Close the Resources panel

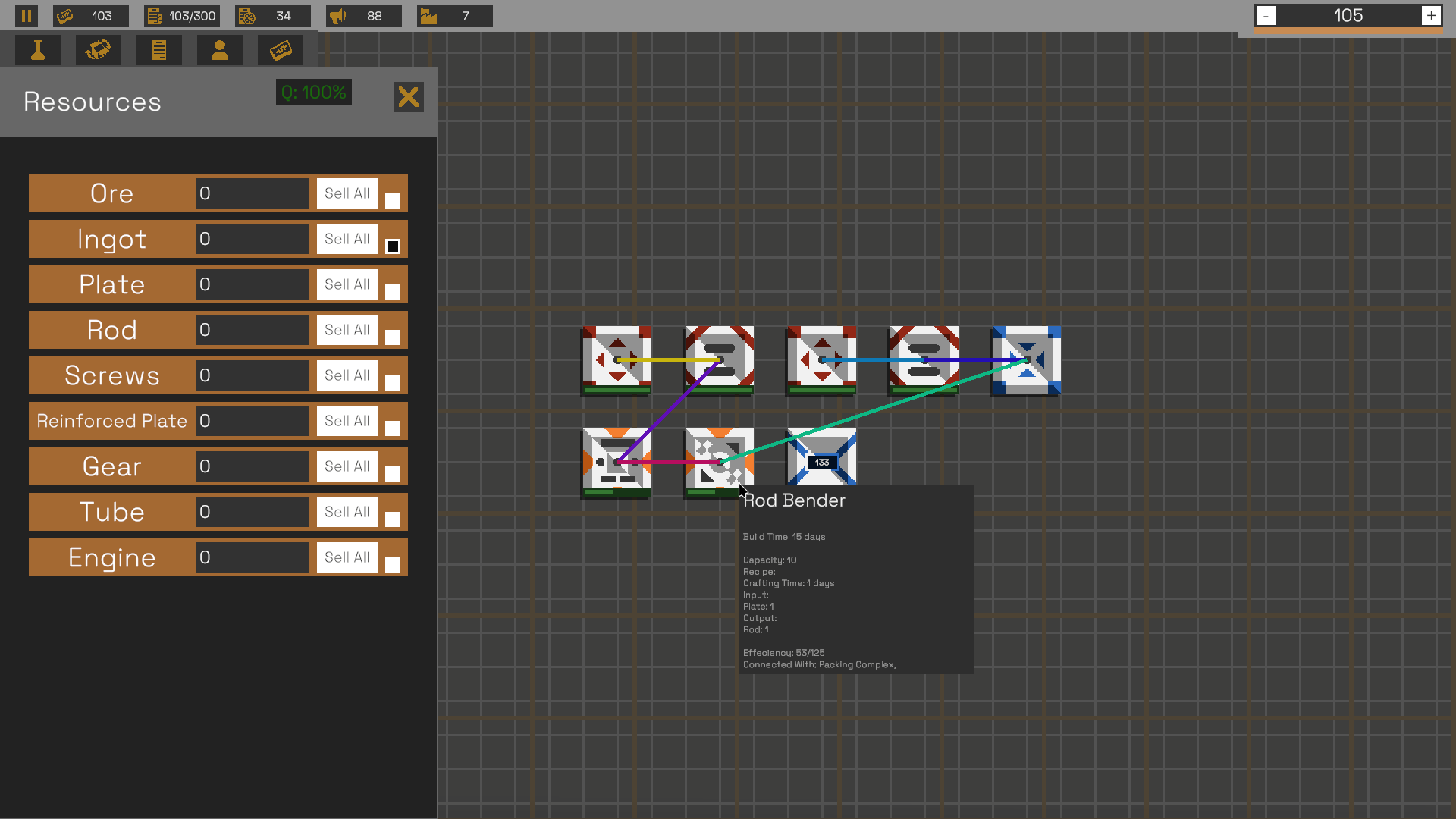[408, 97]
